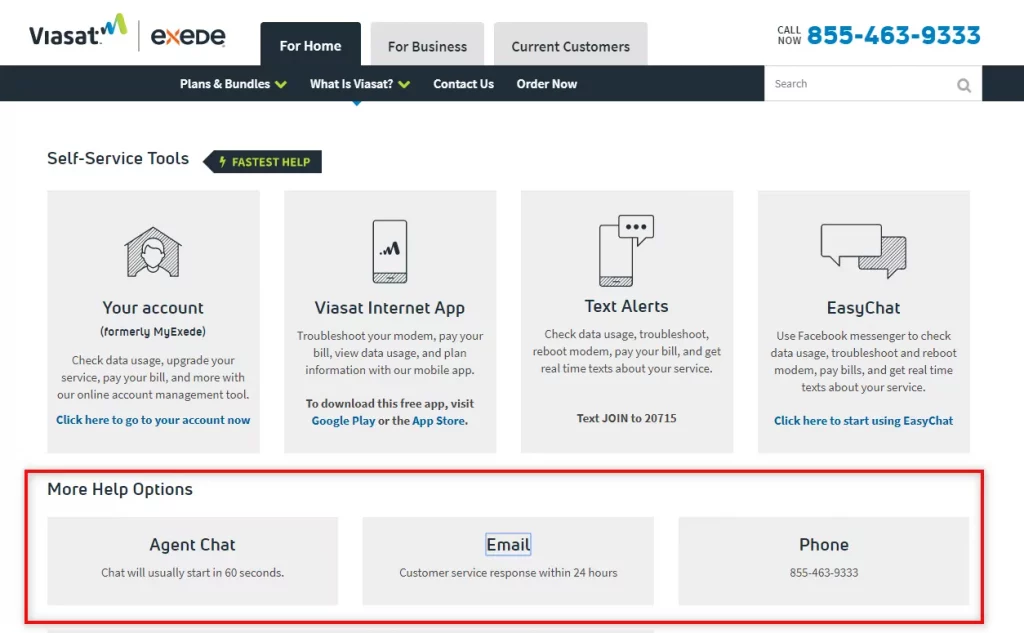This screenshot has width=1024, height=633.
Task: Click here to go to your account now
Action: pos(153,420)
